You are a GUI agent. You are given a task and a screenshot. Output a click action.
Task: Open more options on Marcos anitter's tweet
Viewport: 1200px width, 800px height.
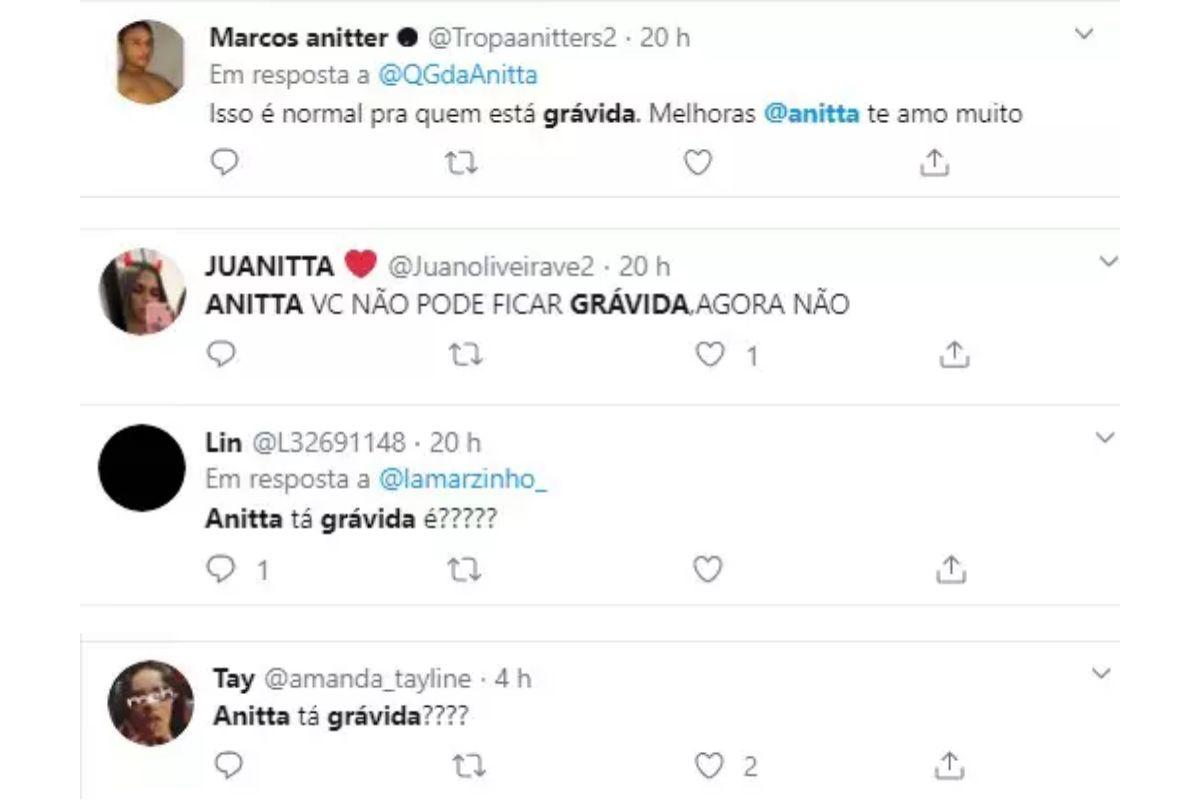[1084, 35]
